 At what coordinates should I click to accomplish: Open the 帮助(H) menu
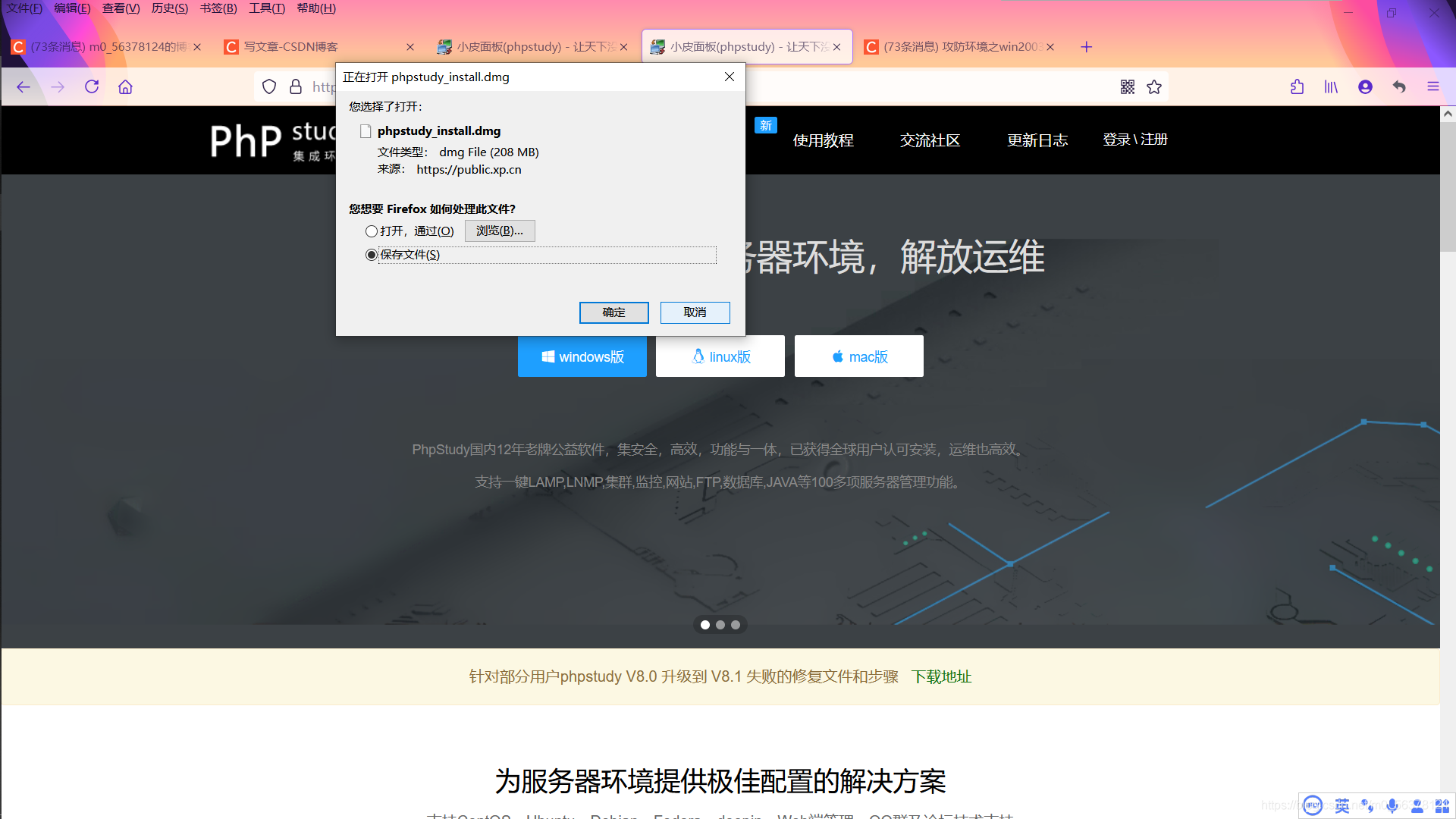pyautogui.click(x=316, y=8)
